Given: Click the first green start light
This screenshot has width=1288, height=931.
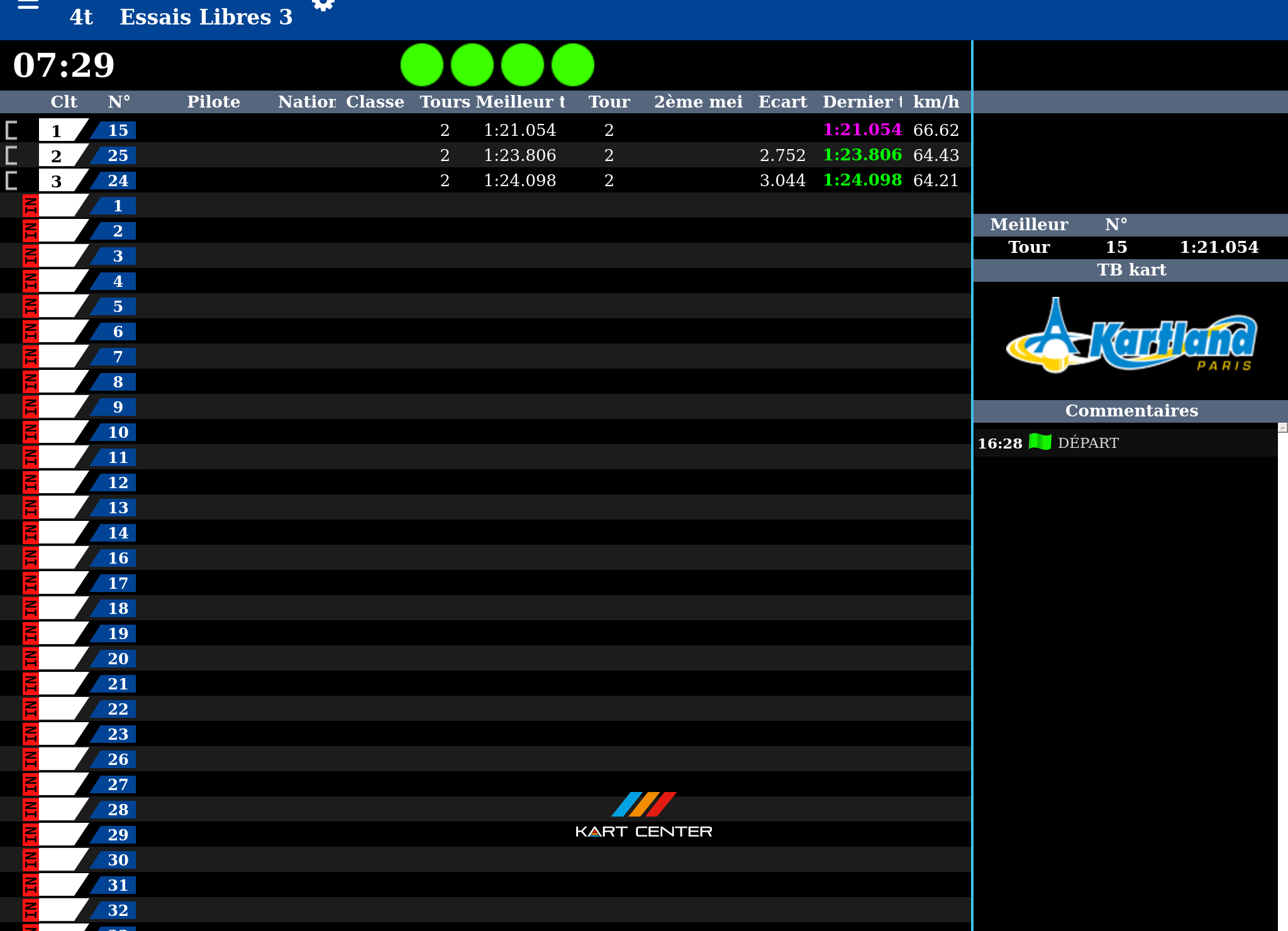Looking at the screenshot, I should 422,65.
